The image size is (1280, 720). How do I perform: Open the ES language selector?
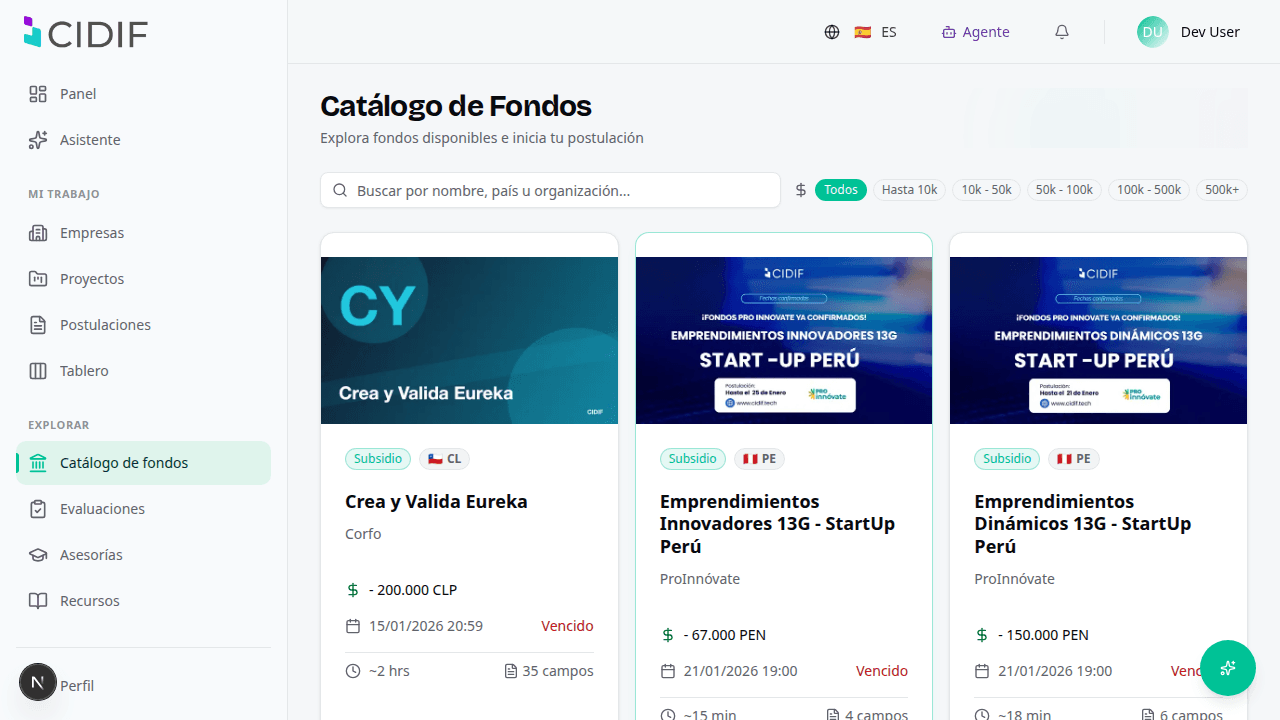pos(876,32)
